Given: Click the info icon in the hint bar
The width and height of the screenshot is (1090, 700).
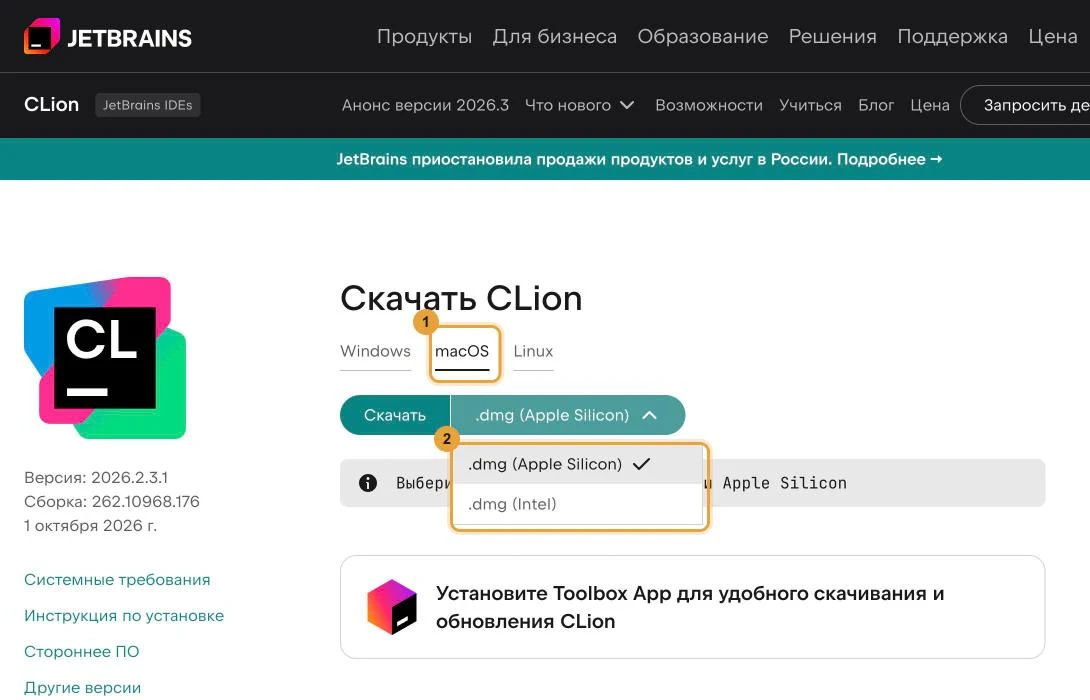Looking at the screenshot, I should click(x=368, y=483).
